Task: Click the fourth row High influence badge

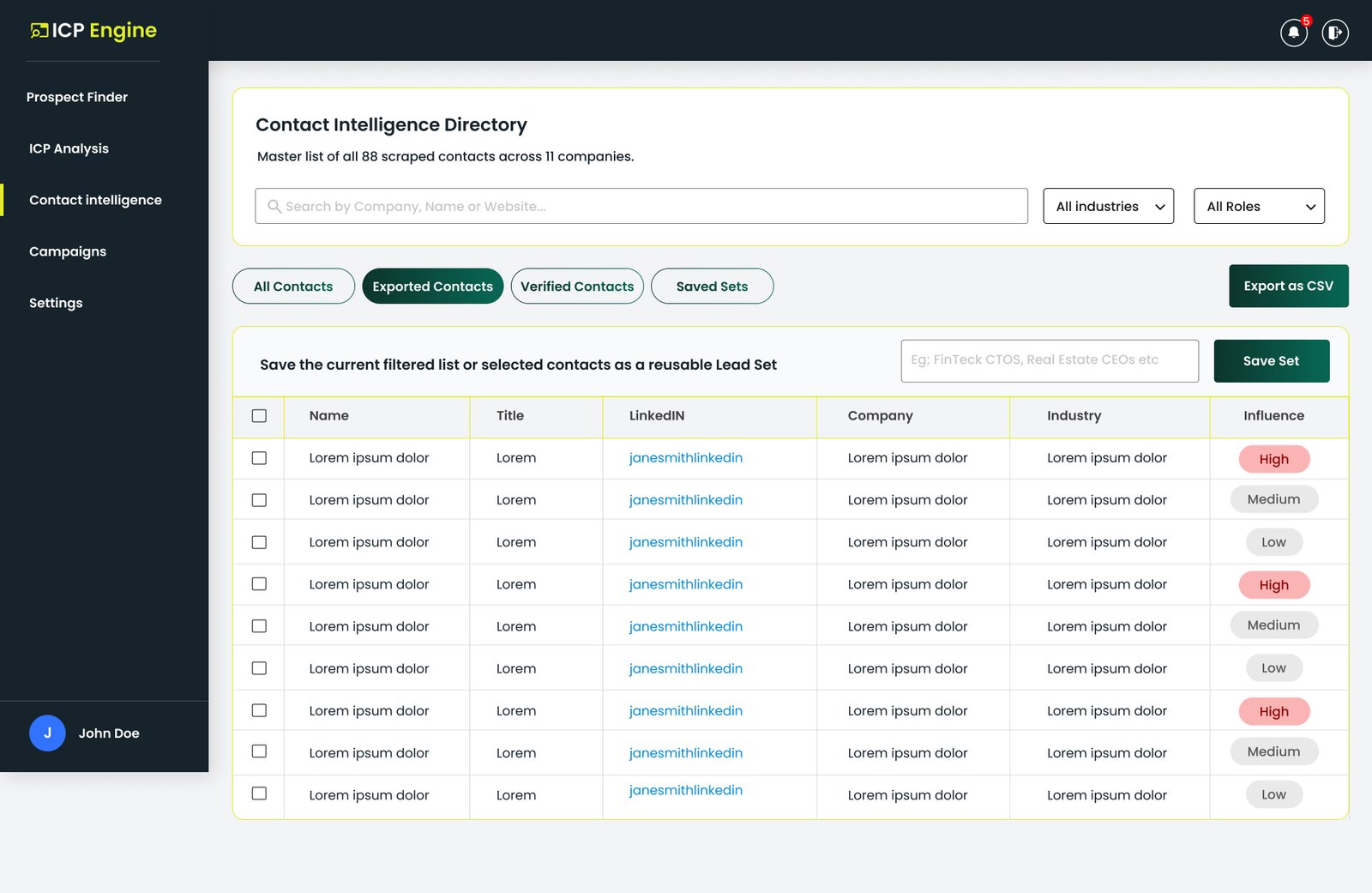Action: click(x=1274, y=585)
